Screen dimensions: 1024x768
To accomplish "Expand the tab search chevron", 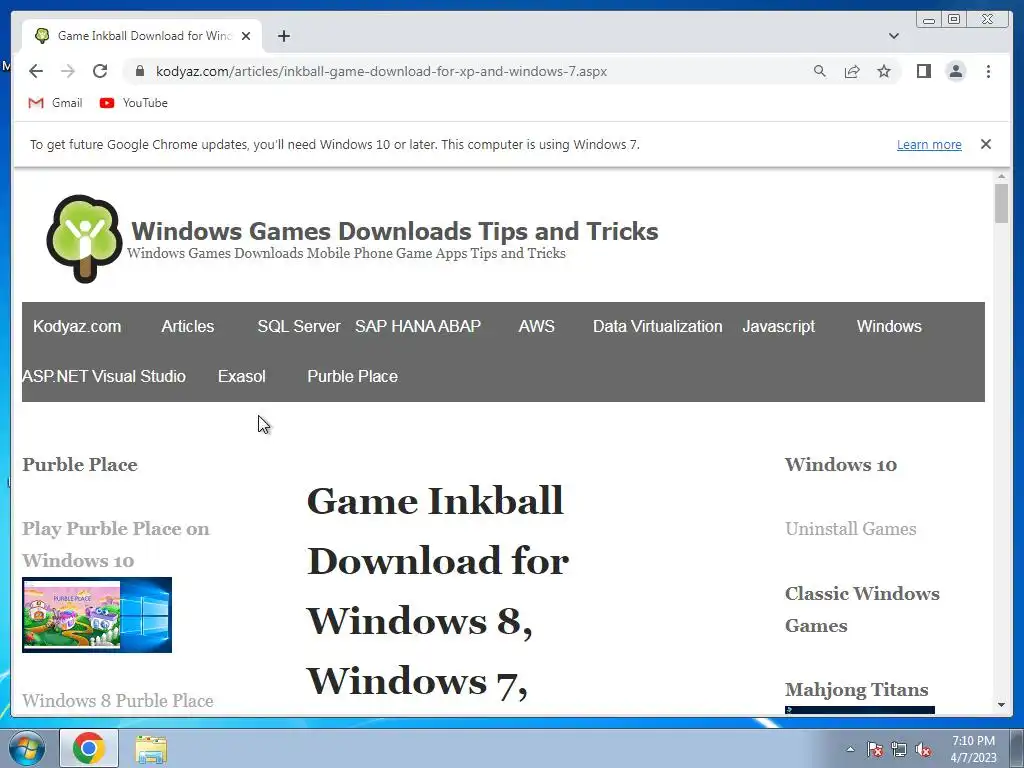I will click(893, 36).
